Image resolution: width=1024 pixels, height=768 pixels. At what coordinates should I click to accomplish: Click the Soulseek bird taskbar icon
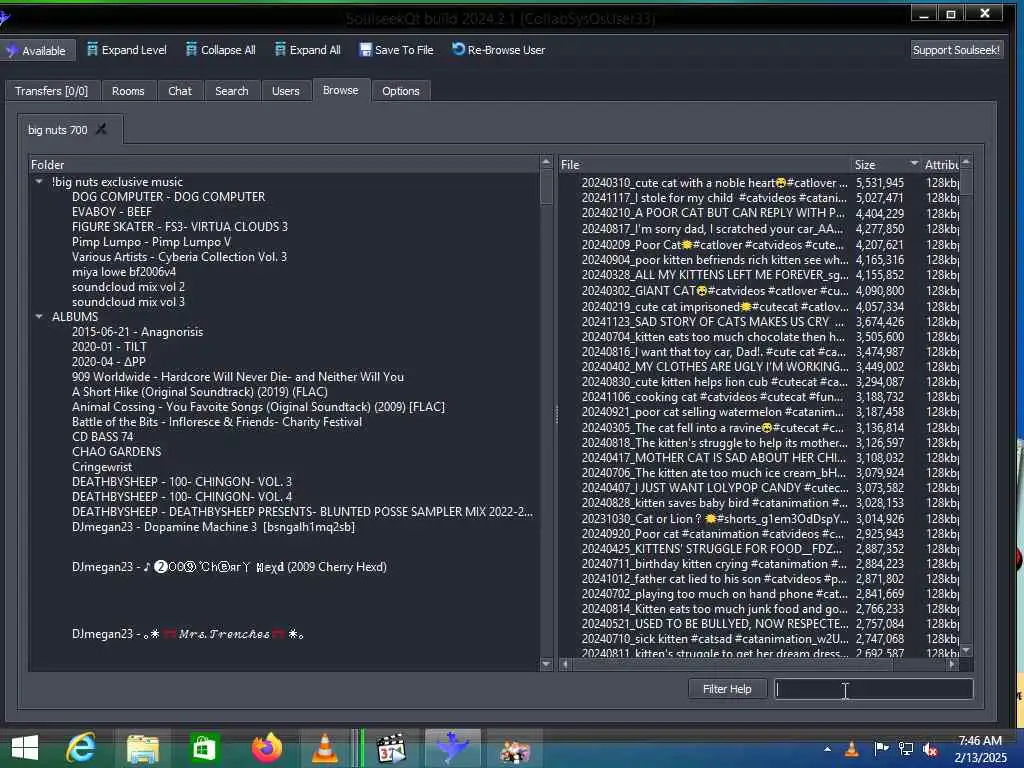pos(453,748)
